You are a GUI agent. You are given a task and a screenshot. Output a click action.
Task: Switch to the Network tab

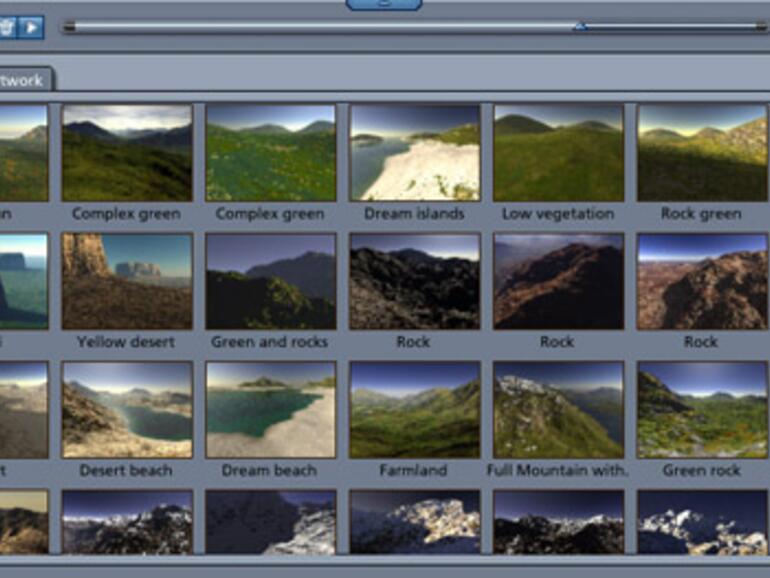click(24, 80)
